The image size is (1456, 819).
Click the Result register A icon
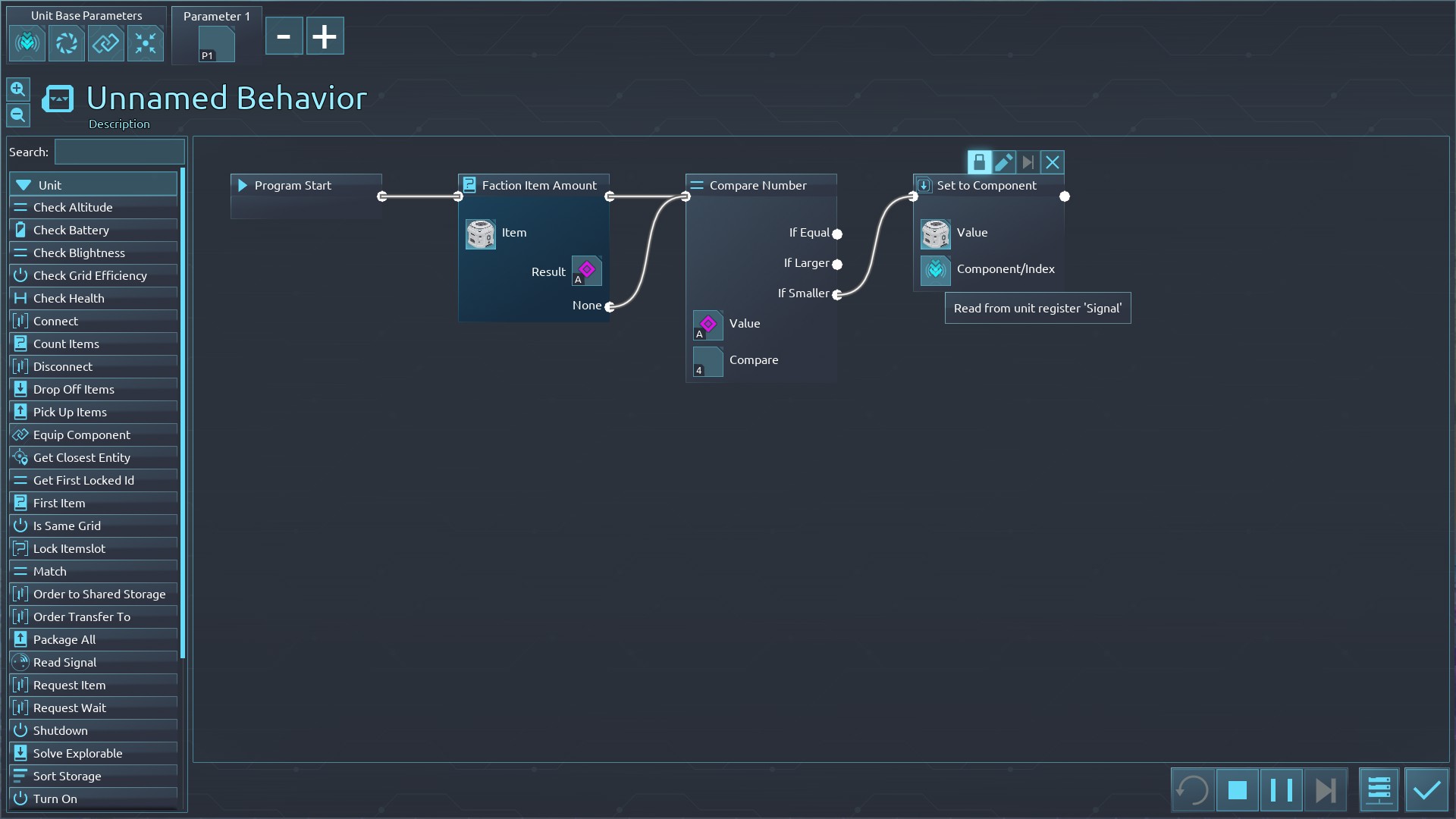[x=586, y=271]
